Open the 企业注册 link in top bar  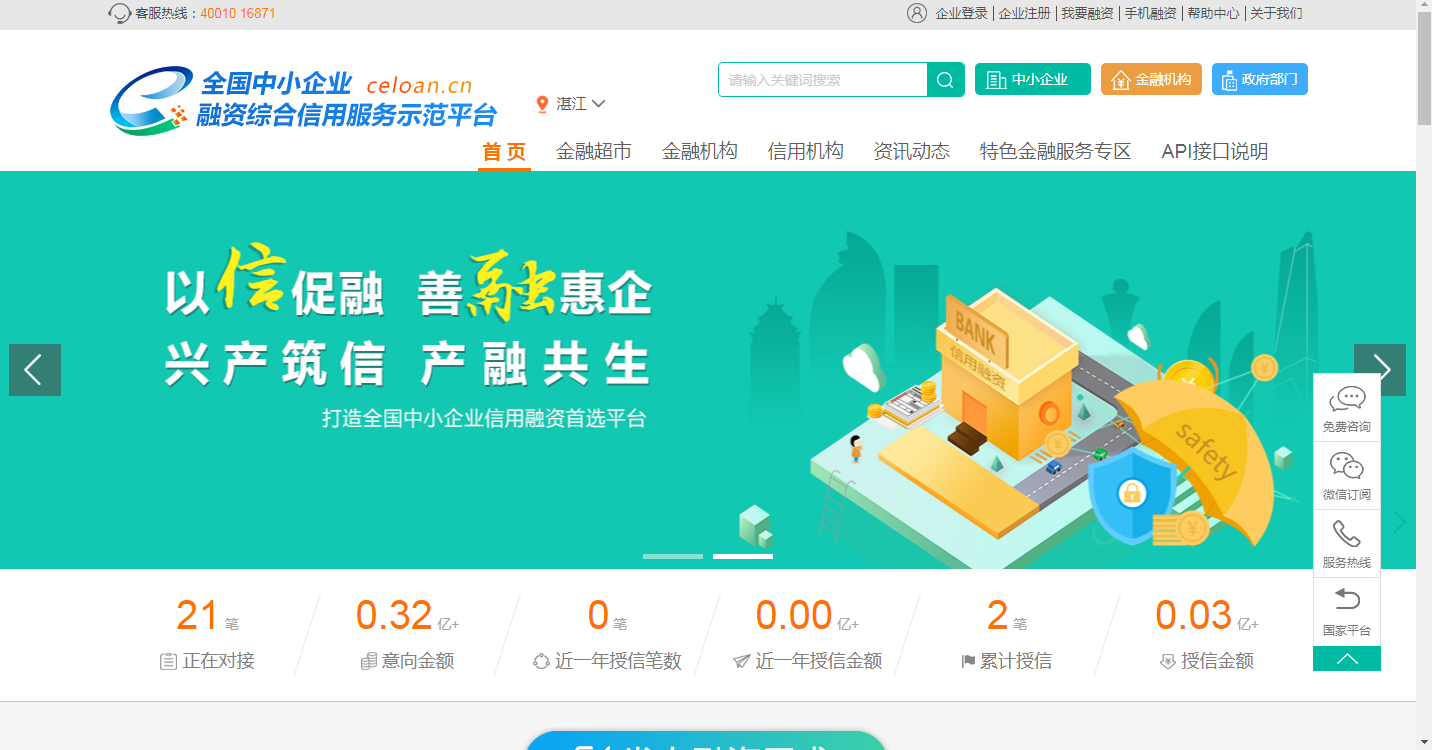click(1025, 13)
